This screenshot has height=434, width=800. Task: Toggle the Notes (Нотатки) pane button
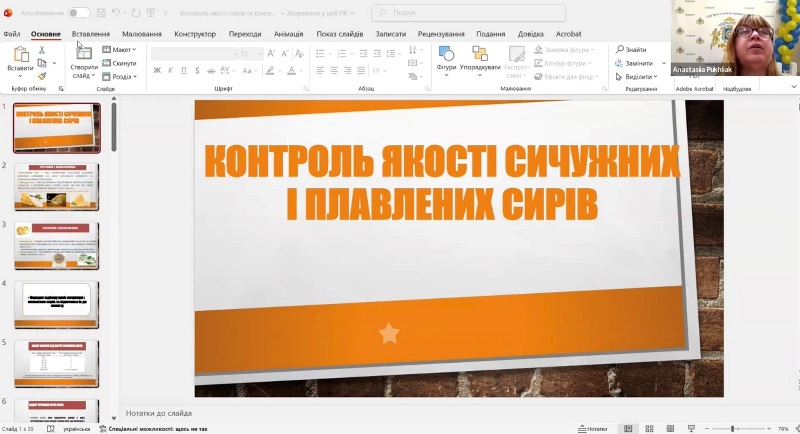[592, 428]
